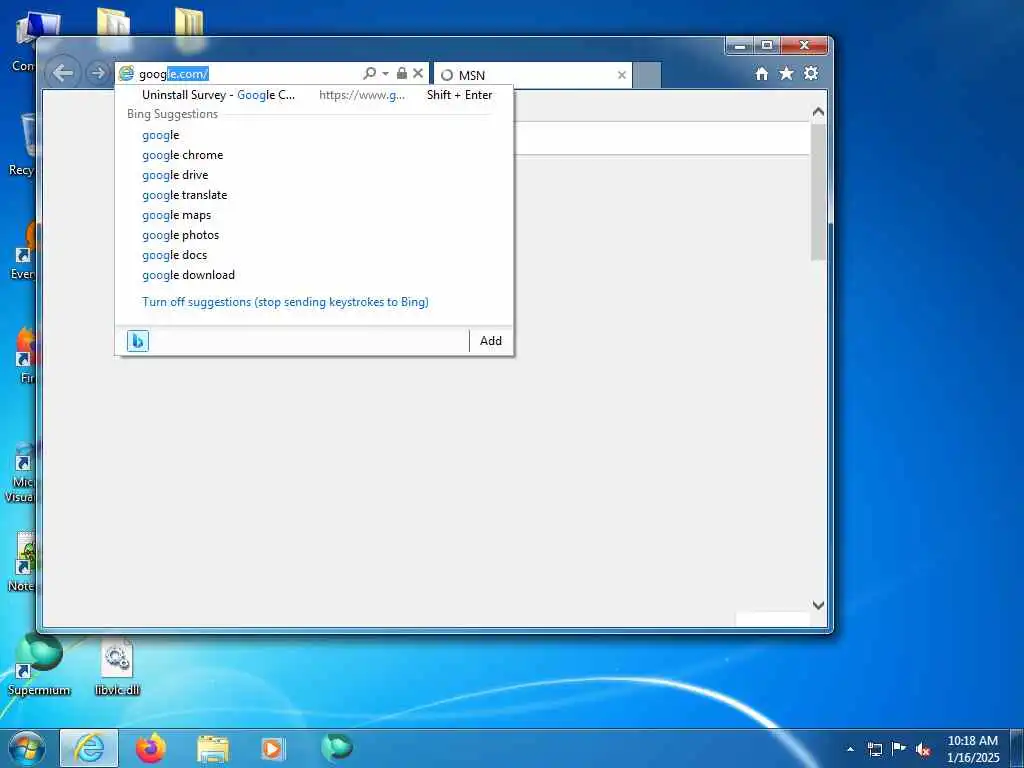Click 'Turn off suggestions' link

[x=285, y=302]
